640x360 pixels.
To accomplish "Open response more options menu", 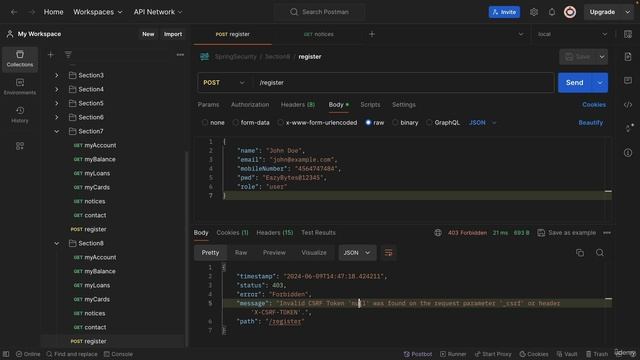I will click(607, 233).
